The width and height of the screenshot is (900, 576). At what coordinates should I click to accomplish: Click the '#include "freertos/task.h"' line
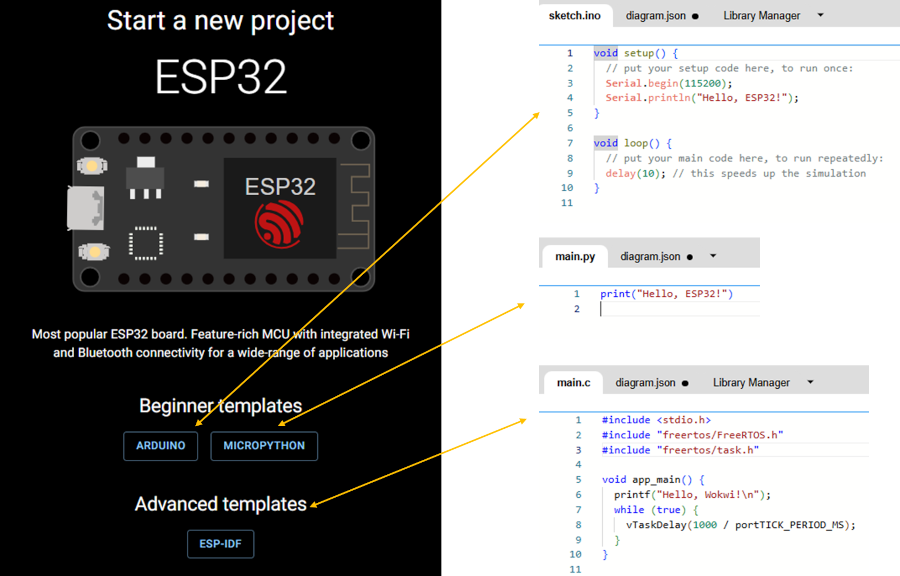[680, 450]
